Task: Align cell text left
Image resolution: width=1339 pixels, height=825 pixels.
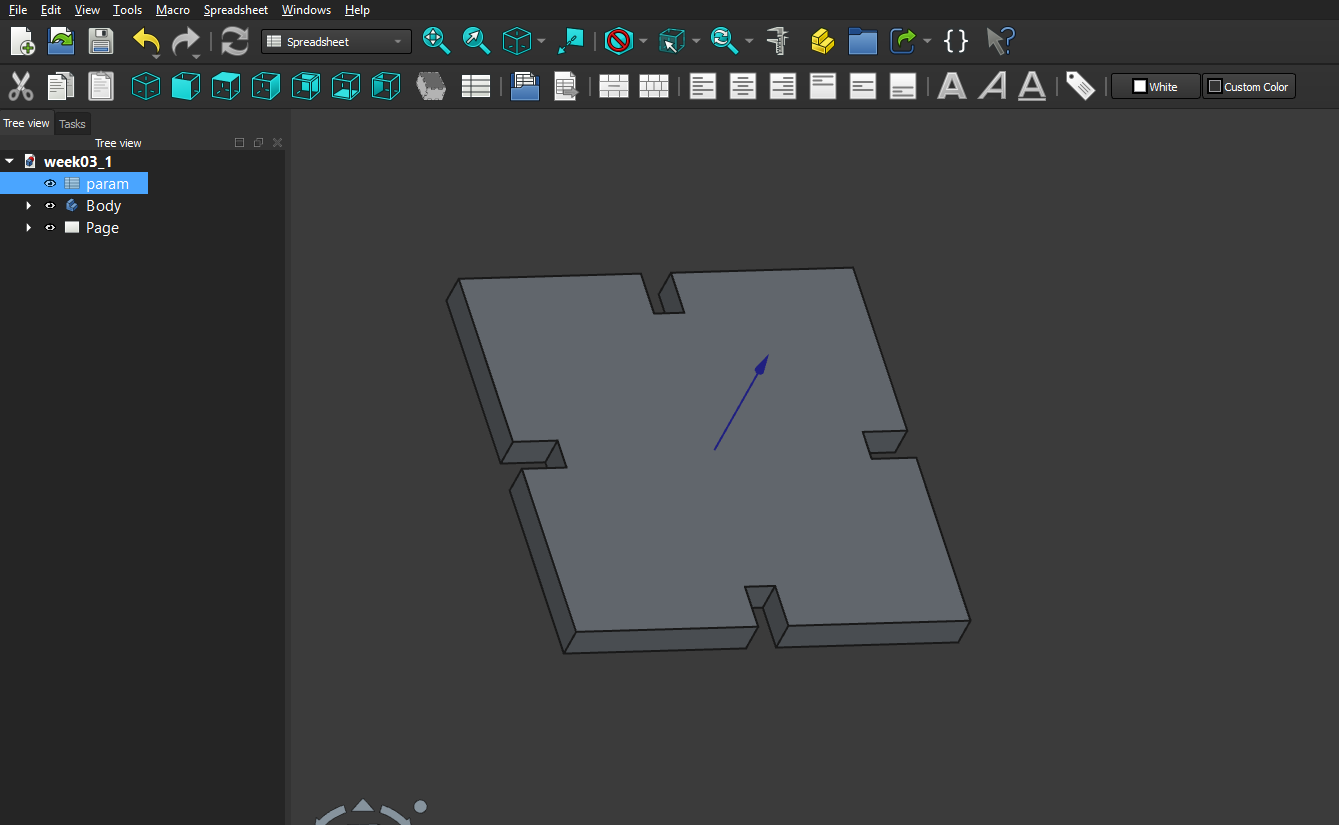Action: (703, 86)
